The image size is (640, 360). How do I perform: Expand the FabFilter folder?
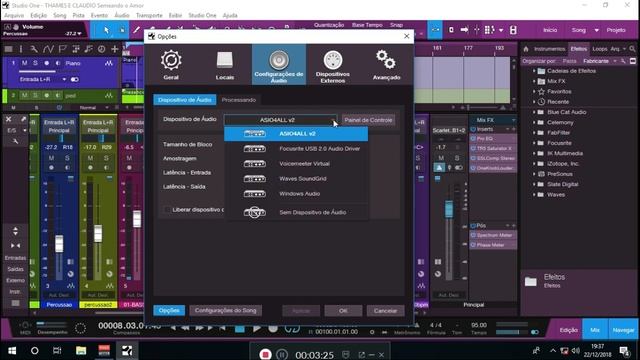coord(534,133)
